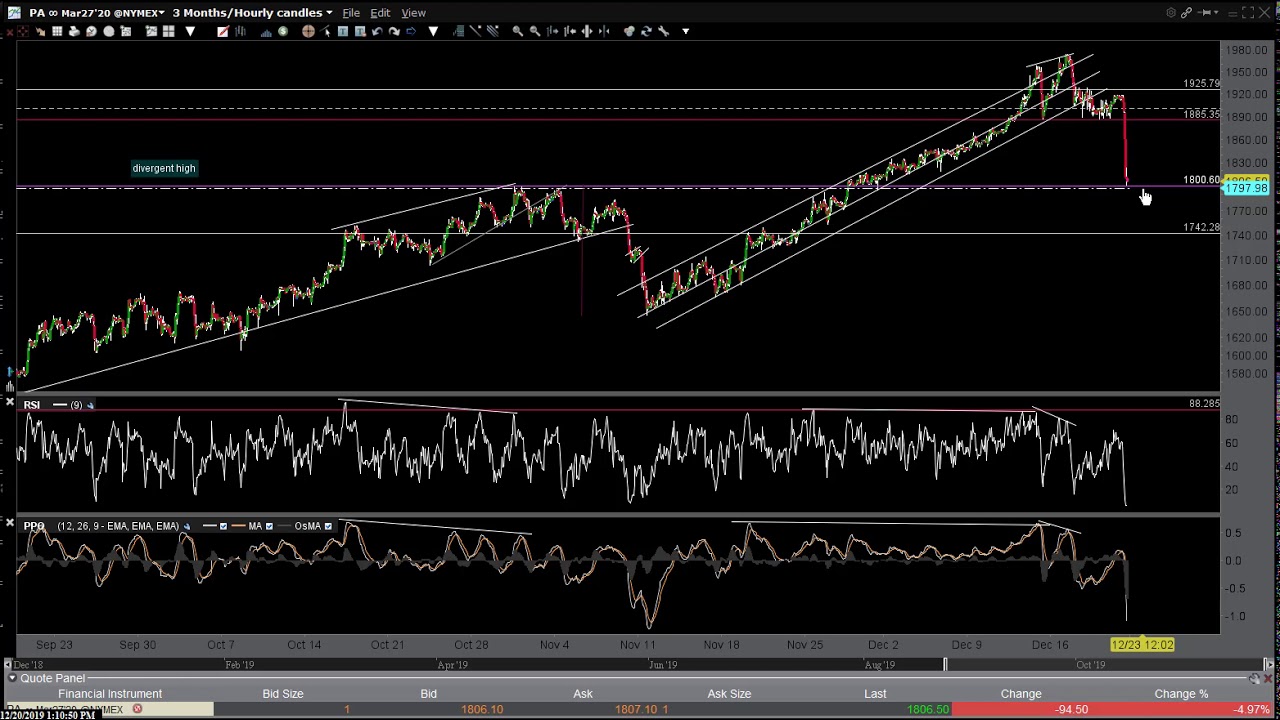Viewport: 1280px width, 720px height.
Task: Click the zoom in magnifier icon
Action: [x=517, y=31]
